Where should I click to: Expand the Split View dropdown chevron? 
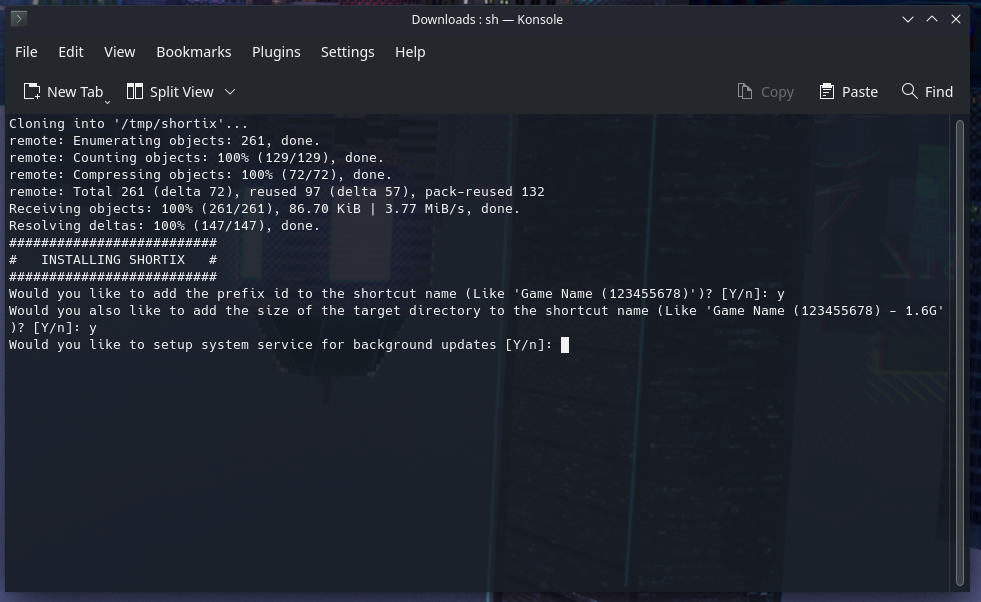point(230,92)
